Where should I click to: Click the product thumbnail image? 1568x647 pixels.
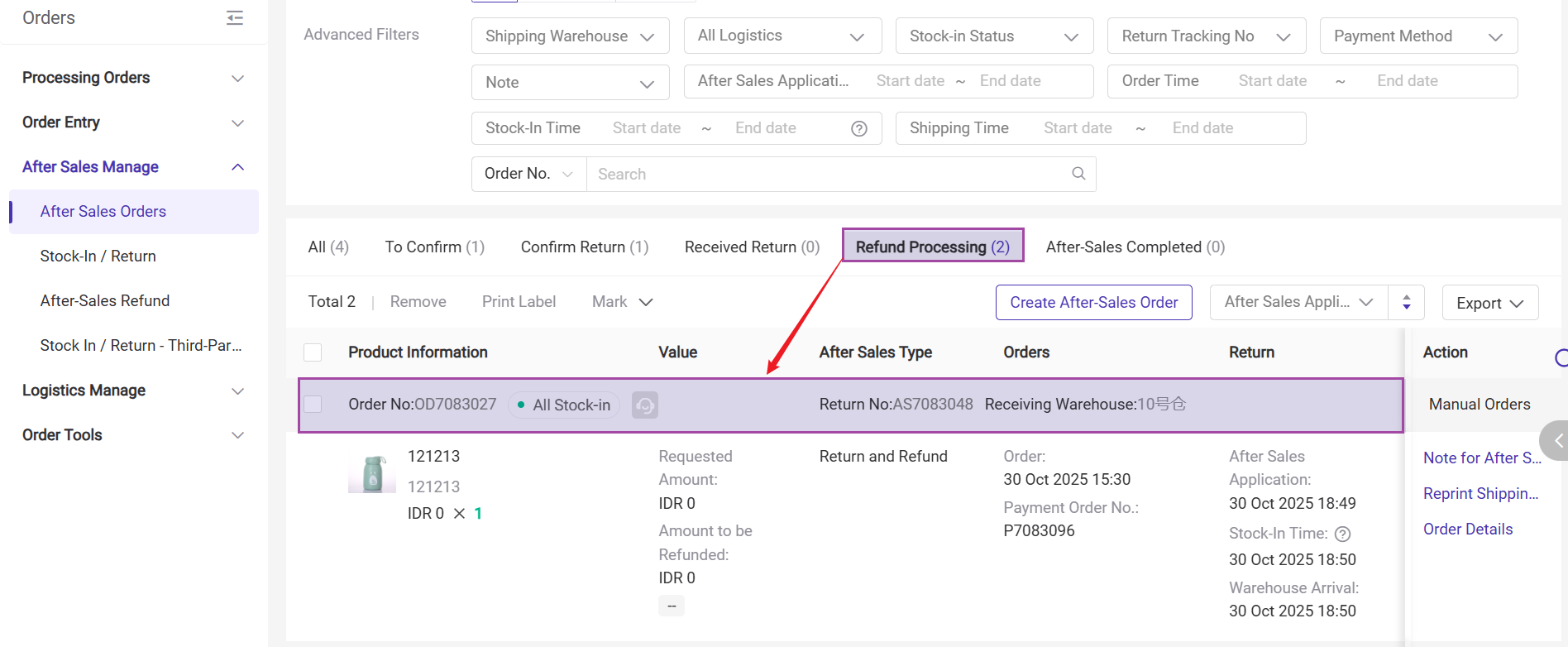tap(372, 473)
